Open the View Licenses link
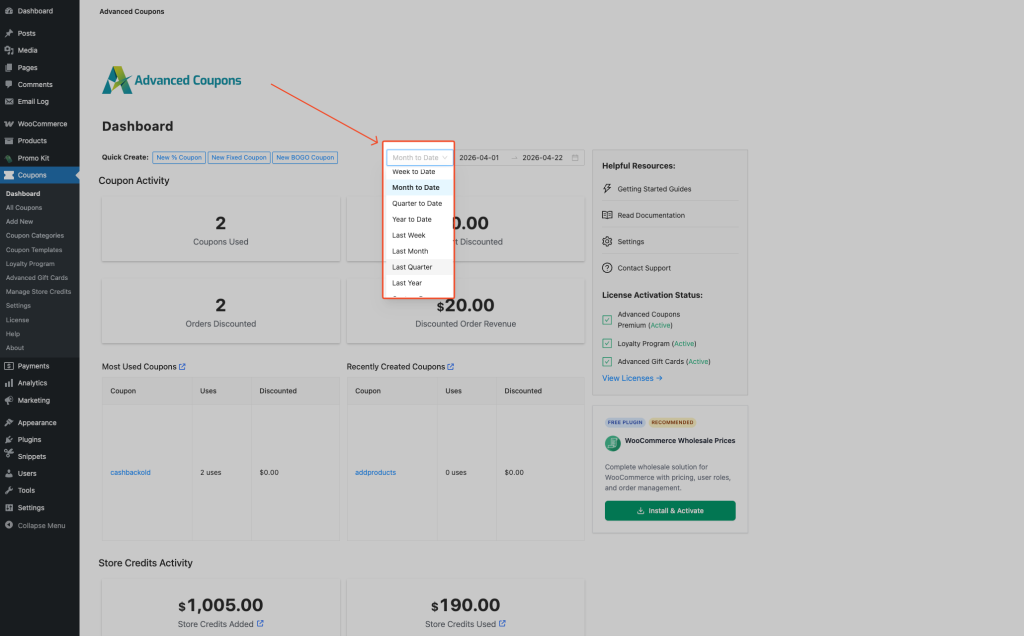This screenshot has height=636, width=1024. (x=632, y=378)
